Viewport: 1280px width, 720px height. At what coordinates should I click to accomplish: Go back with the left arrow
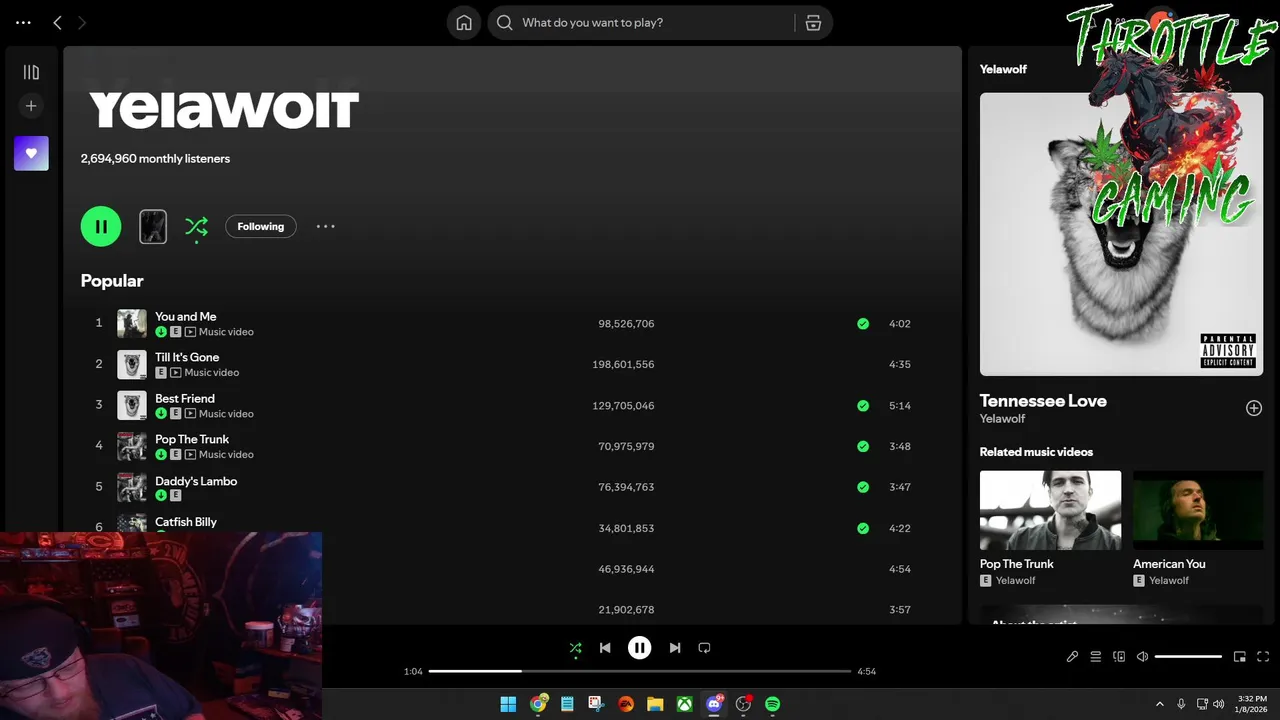pyautogui.click(x=58, y=22)
